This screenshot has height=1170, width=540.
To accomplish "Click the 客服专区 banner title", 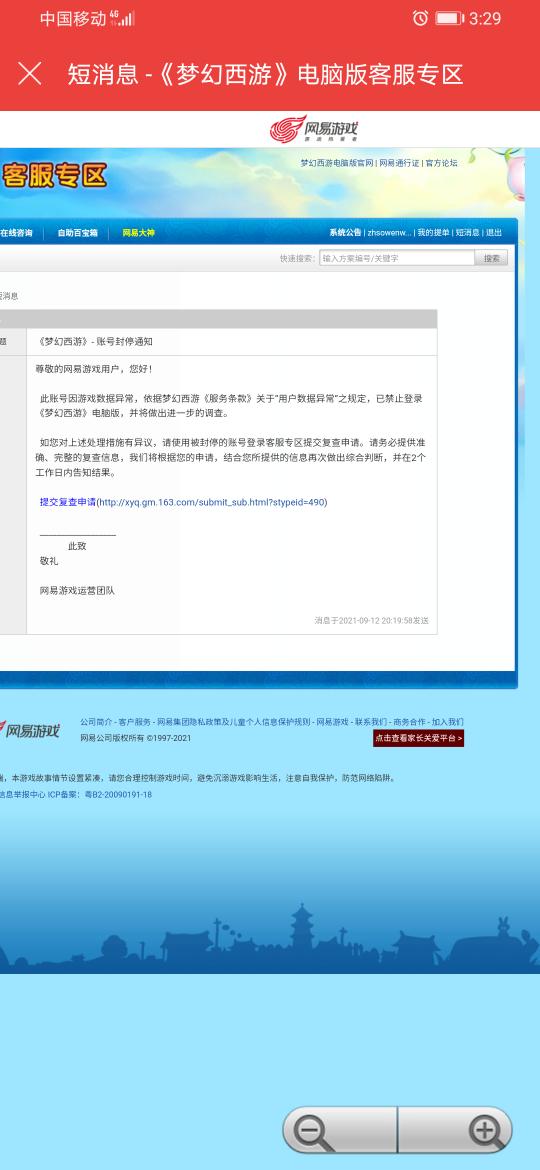I will (54, 176).
